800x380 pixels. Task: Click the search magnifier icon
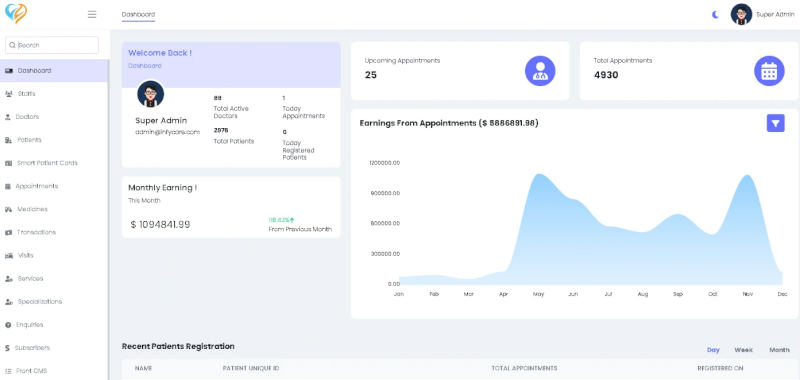pos(12,45)
